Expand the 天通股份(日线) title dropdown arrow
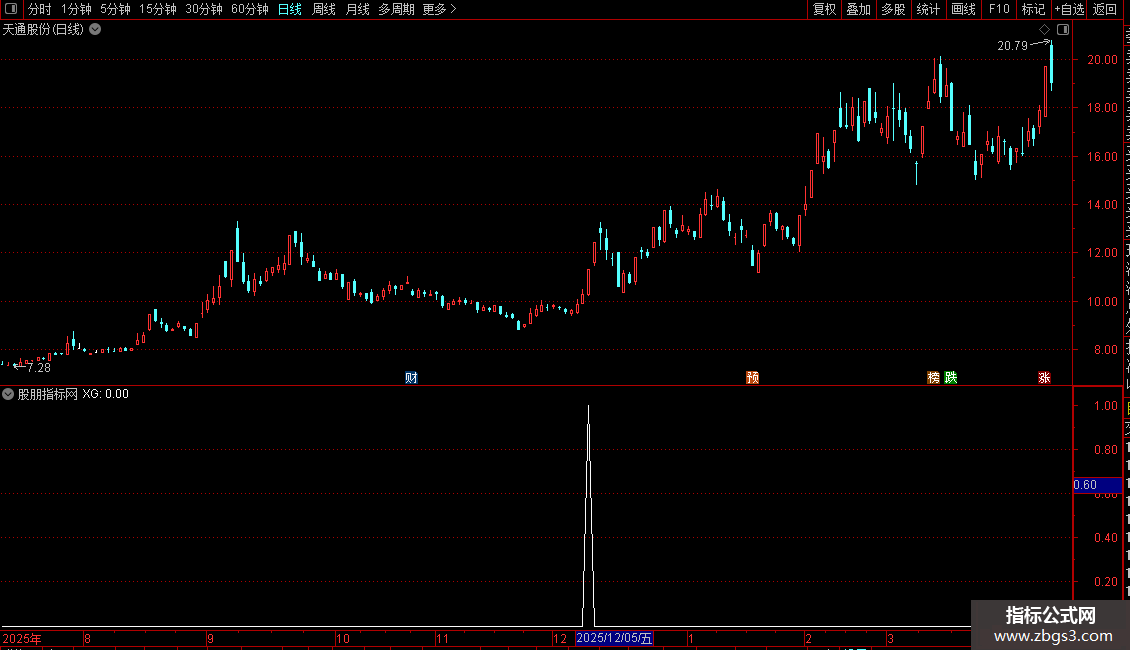The width and height of the screenshot is (1130, 650). [x=95, y=30]
